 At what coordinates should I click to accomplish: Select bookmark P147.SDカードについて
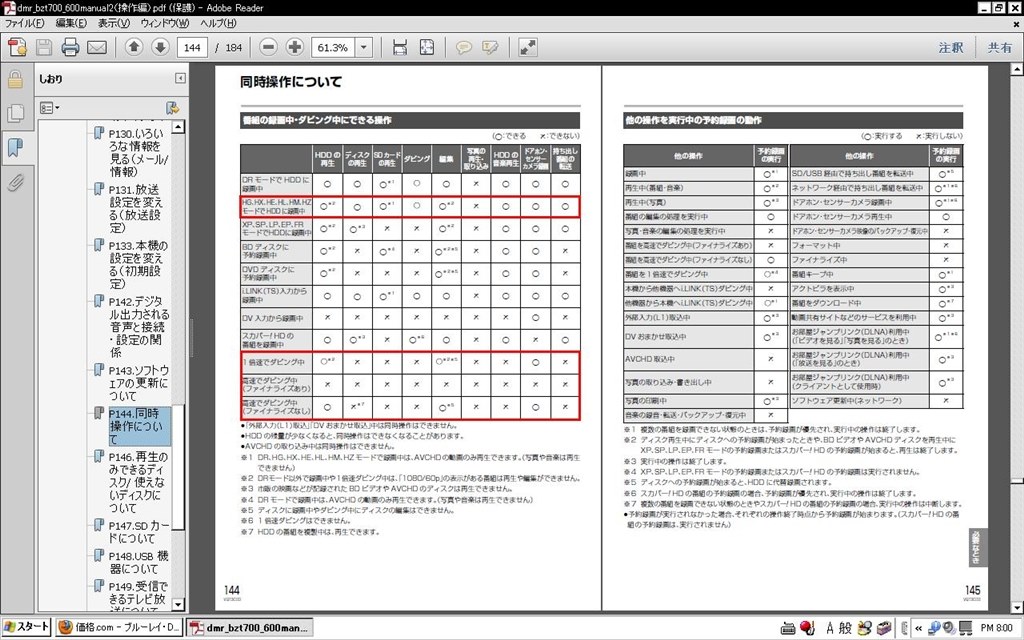click(x=139, y=532)
